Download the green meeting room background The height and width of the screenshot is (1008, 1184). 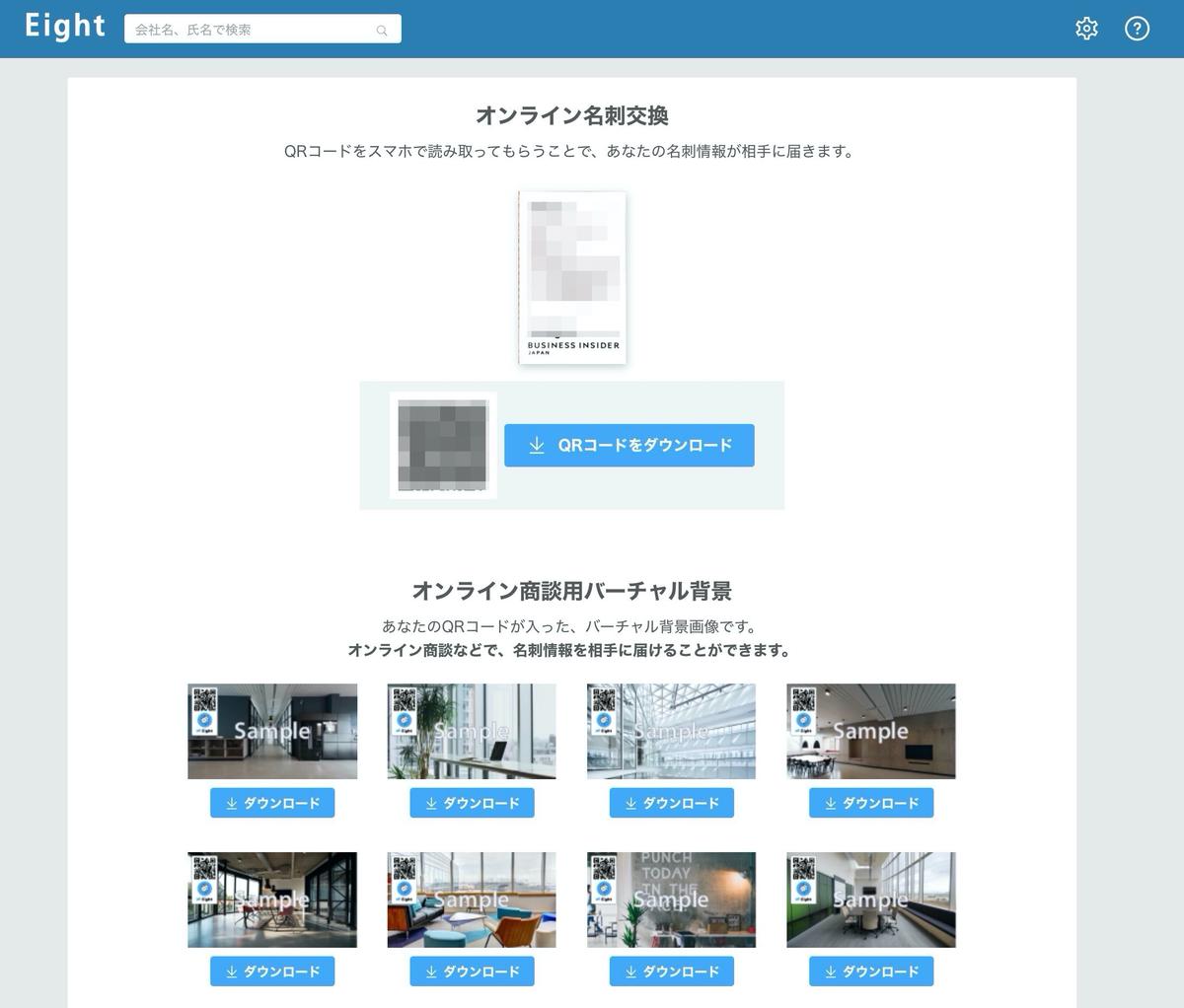[871, 971]
